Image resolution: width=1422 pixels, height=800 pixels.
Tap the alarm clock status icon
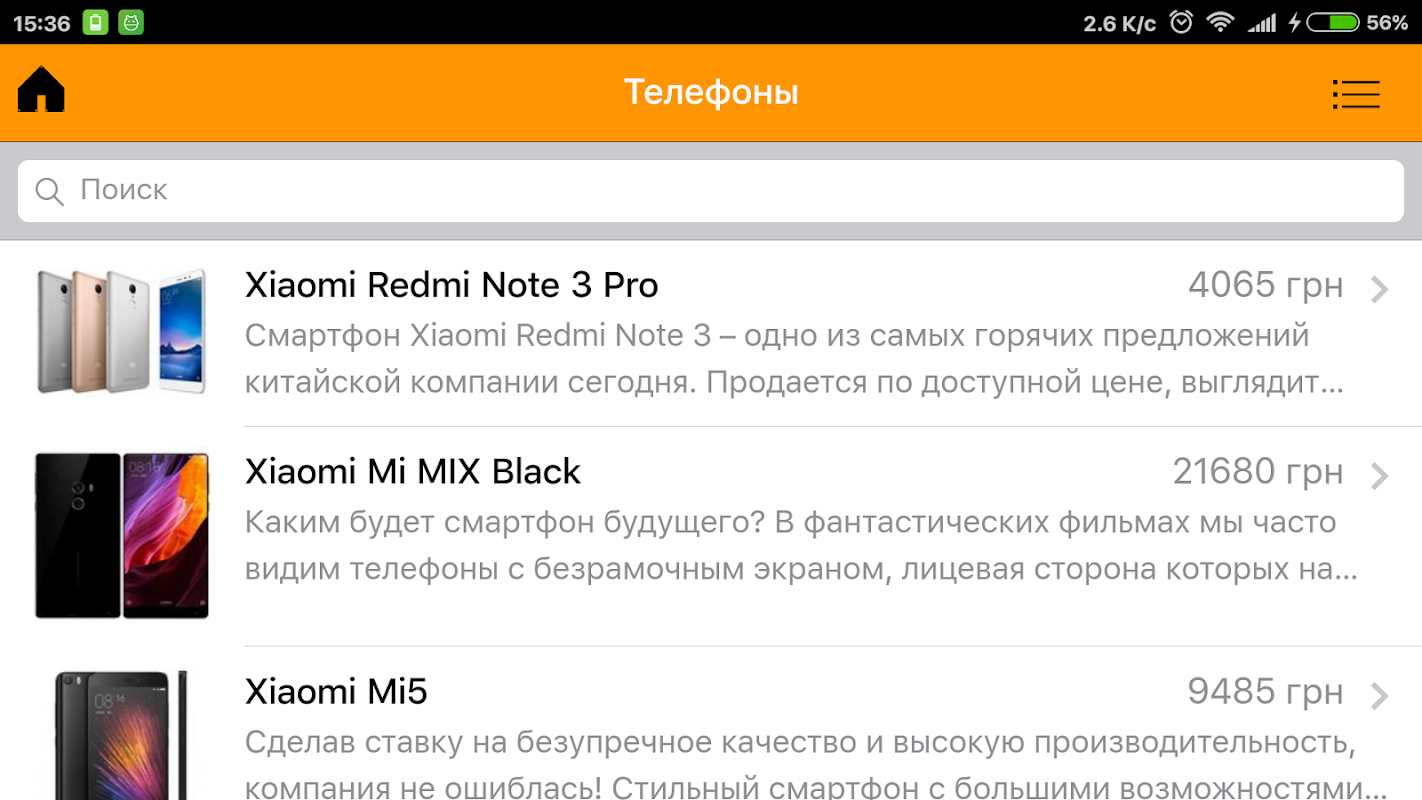tap(1181, 22)
